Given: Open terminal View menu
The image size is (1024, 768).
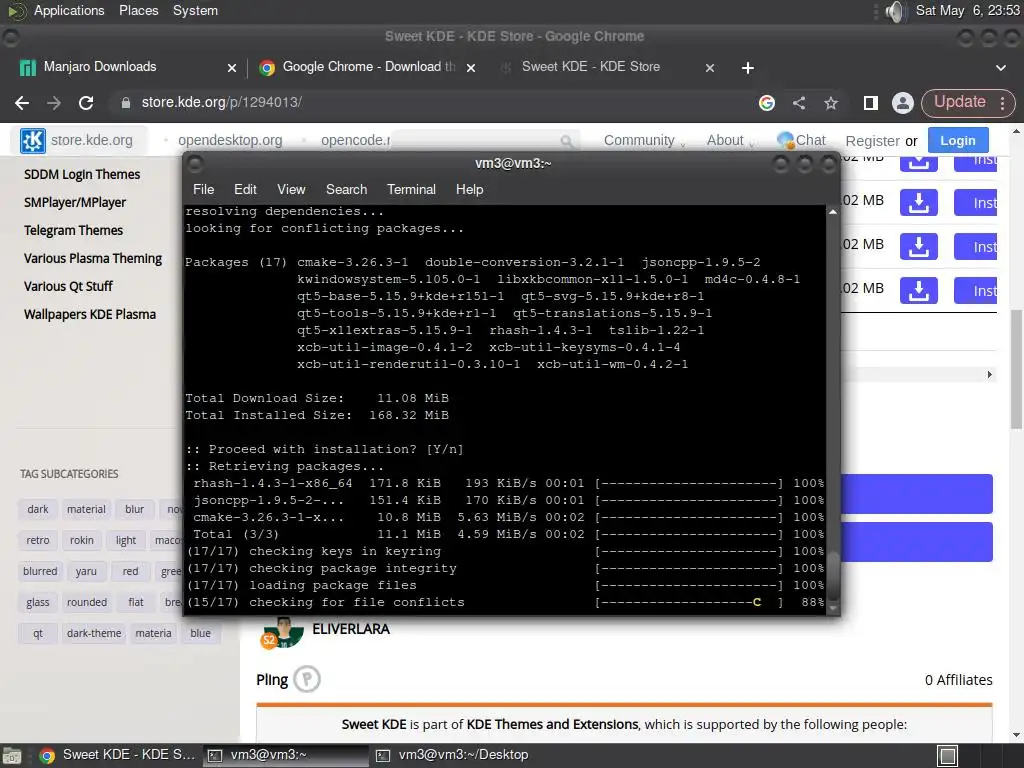Looking at the screenshot, I should [291, 189].
